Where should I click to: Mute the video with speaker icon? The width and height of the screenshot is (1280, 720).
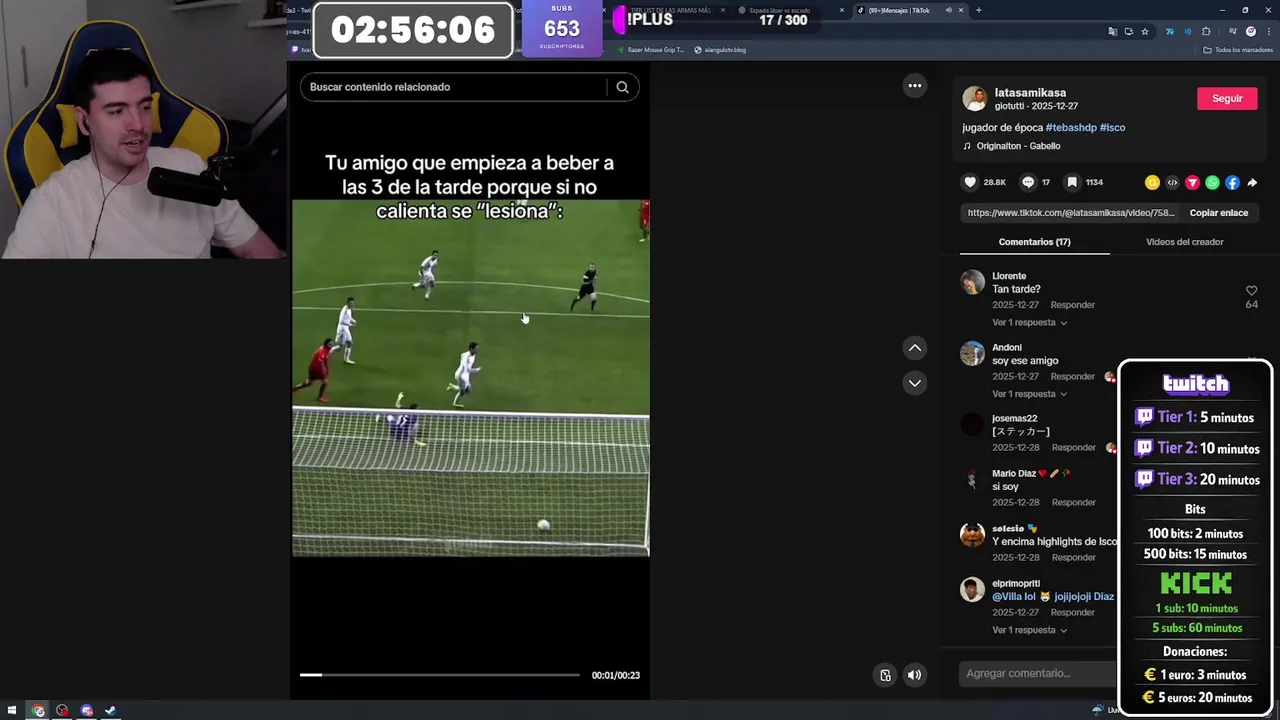914,675
